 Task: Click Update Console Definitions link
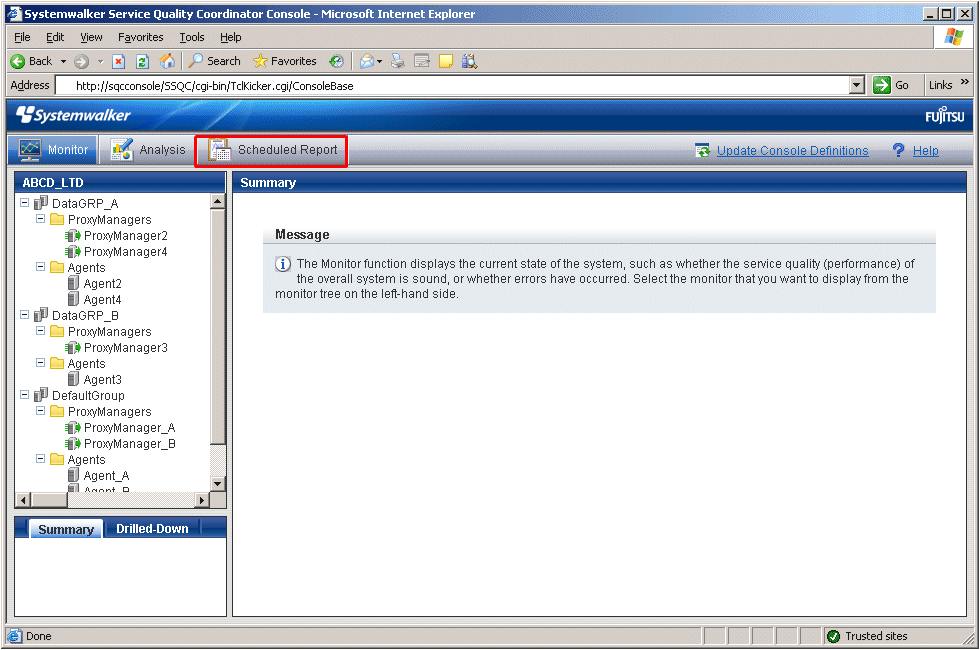(x=792, y=151)
